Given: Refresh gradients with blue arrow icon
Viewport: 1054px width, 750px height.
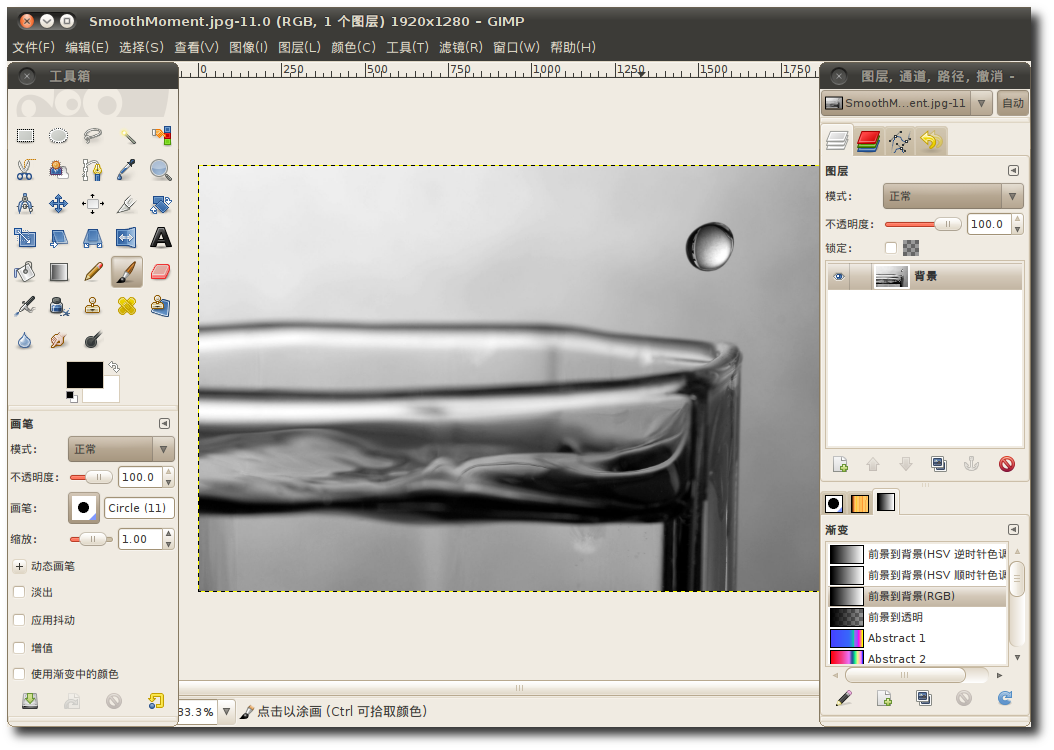Looking at the screenshot, I should point(1005,698).
